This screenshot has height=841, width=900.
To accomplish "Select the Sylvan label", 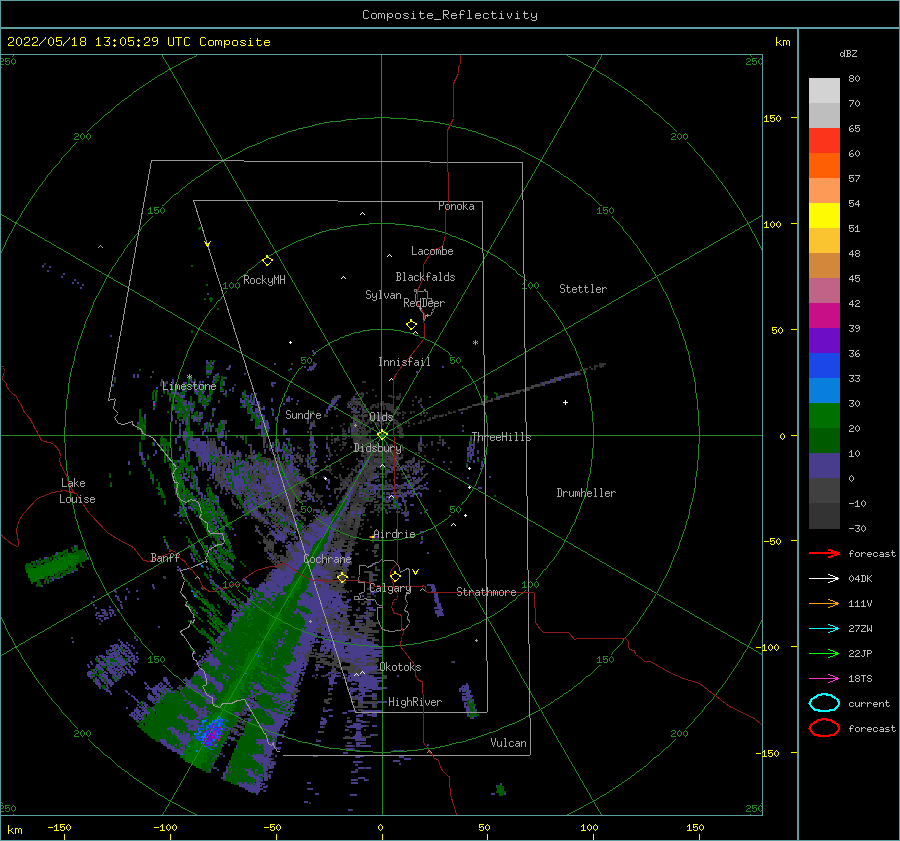I will pos(383,295).
